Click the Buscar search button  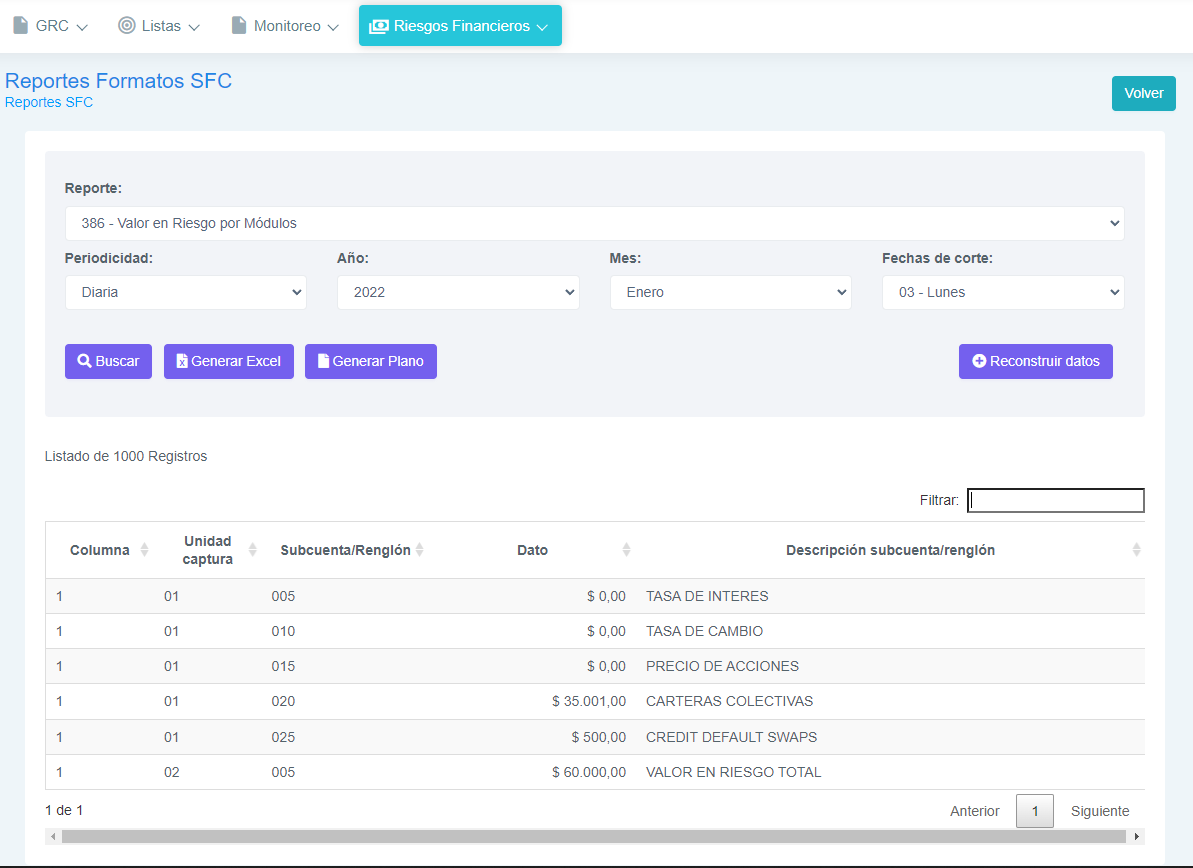coord(108,361)
